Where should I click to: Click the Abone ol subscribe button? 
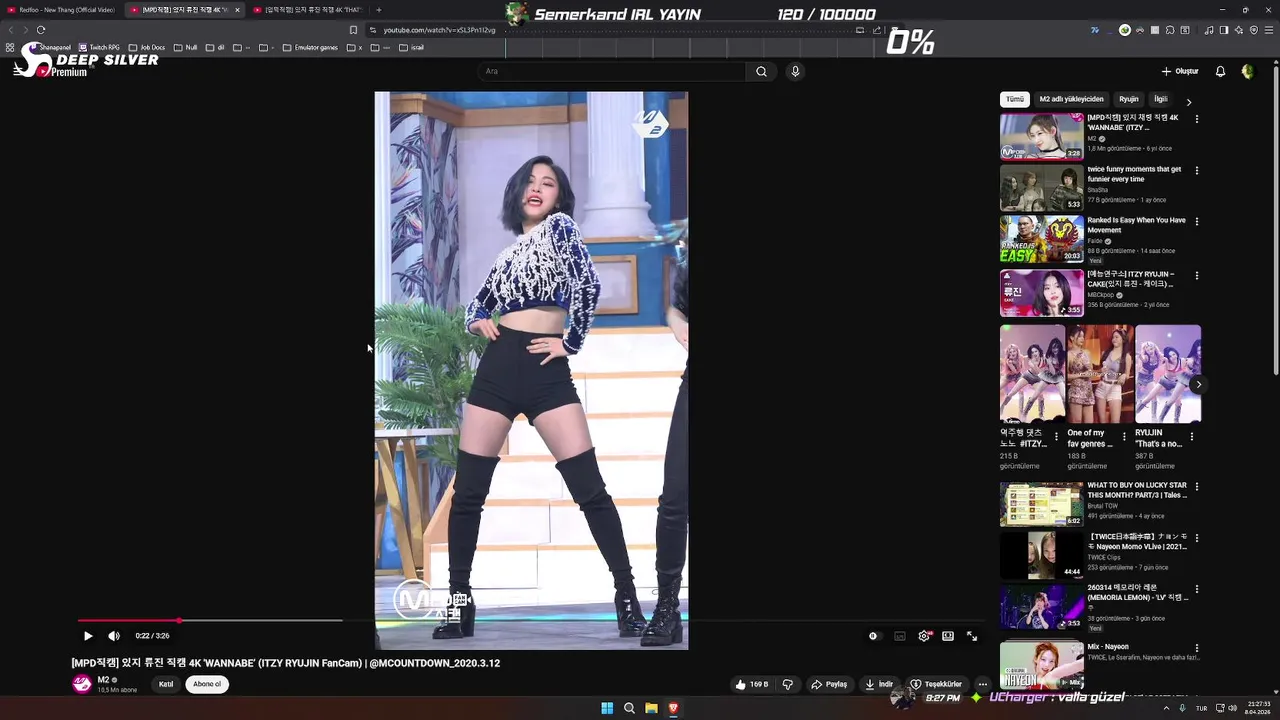pos(207,684)
